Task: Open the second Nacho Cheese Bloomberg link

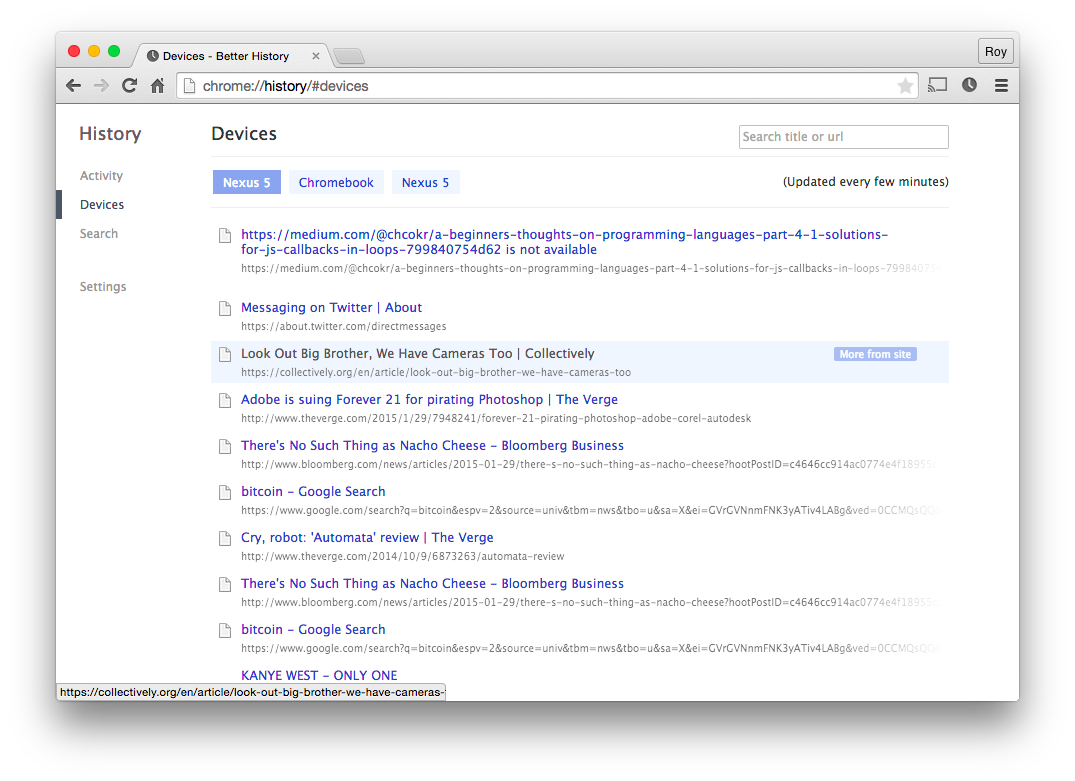Action: [432, 584]
